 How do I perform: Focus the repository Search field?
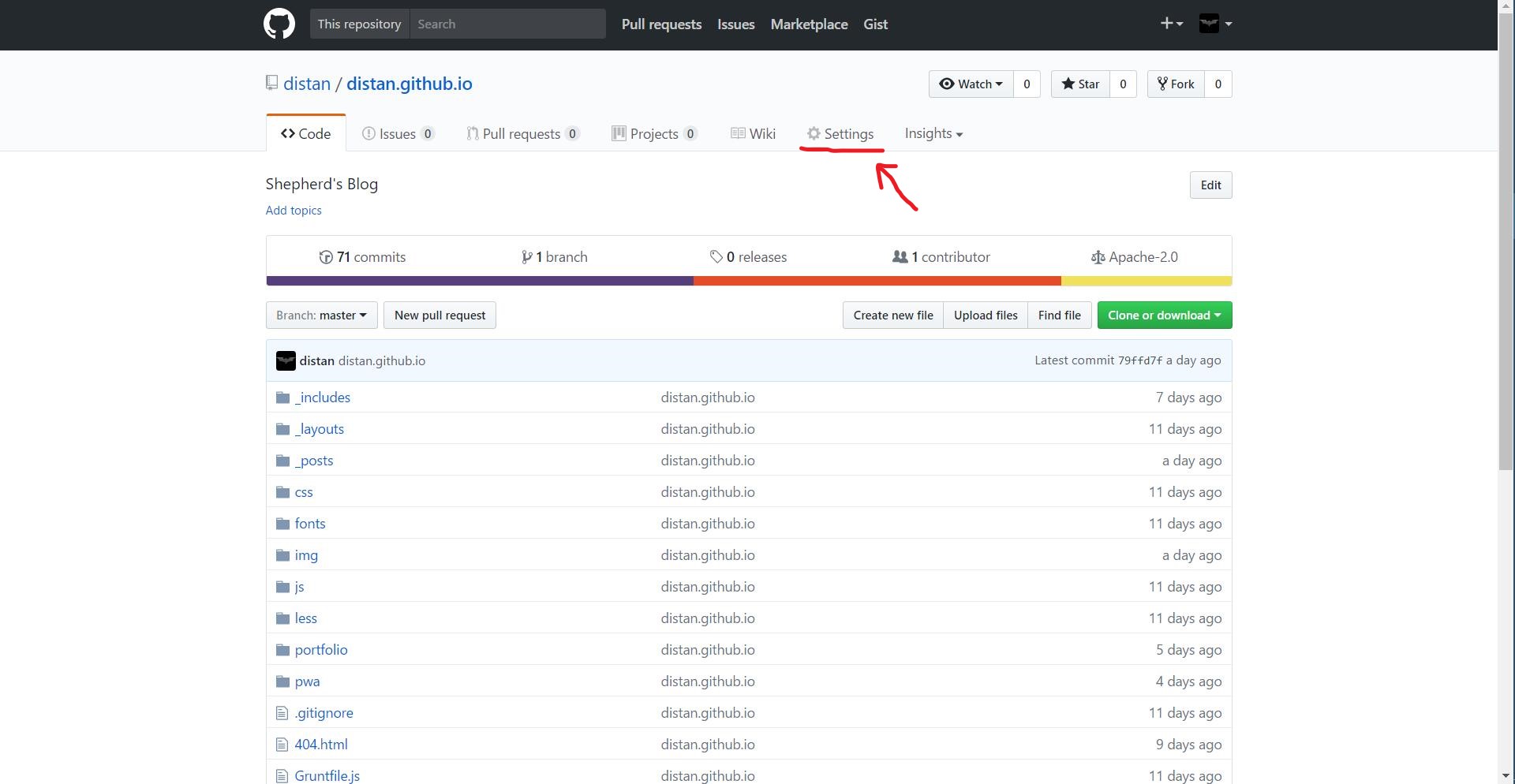507,24
